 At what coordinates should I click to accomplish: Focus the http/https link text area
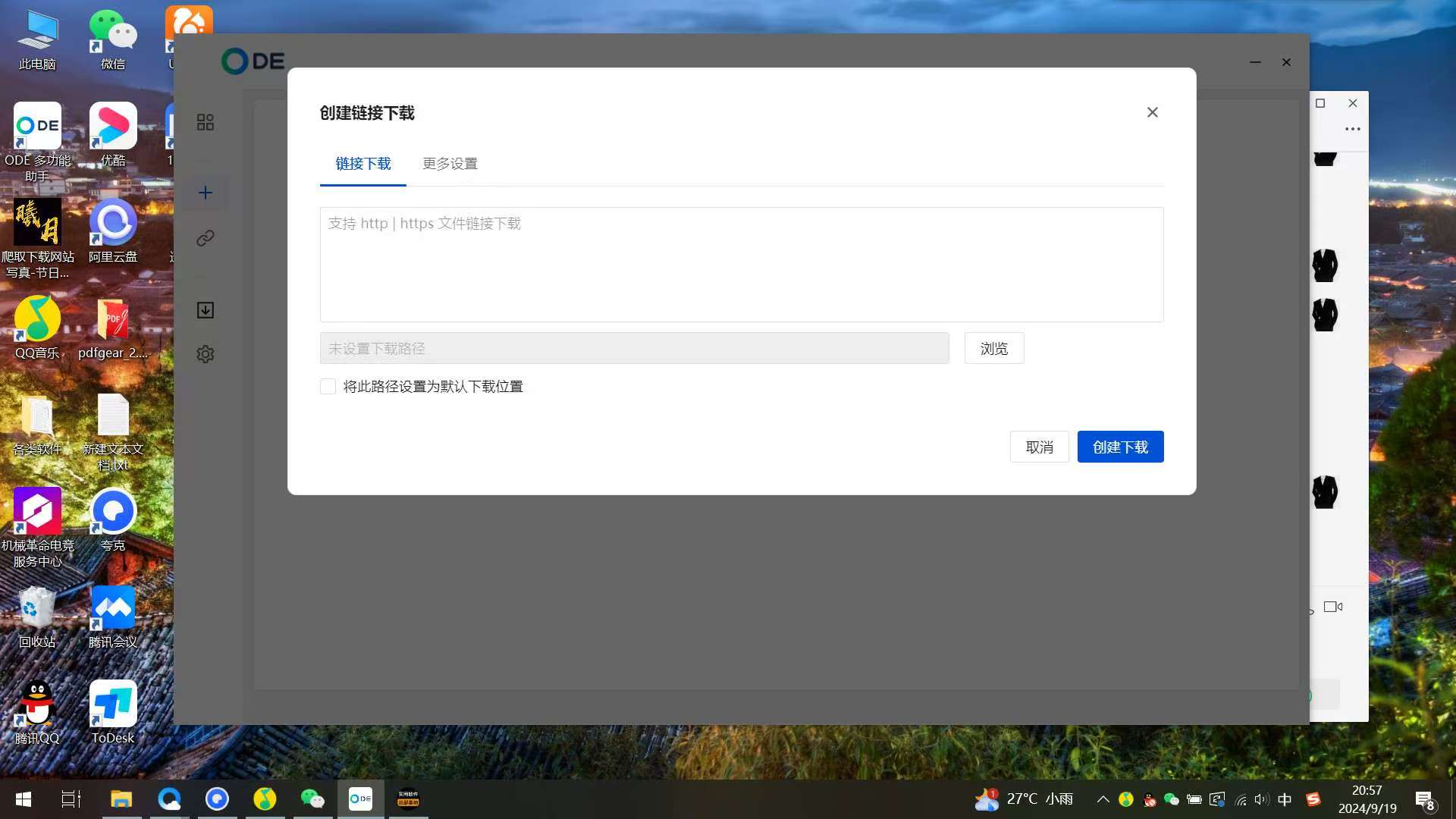click(x=741, y=265)
